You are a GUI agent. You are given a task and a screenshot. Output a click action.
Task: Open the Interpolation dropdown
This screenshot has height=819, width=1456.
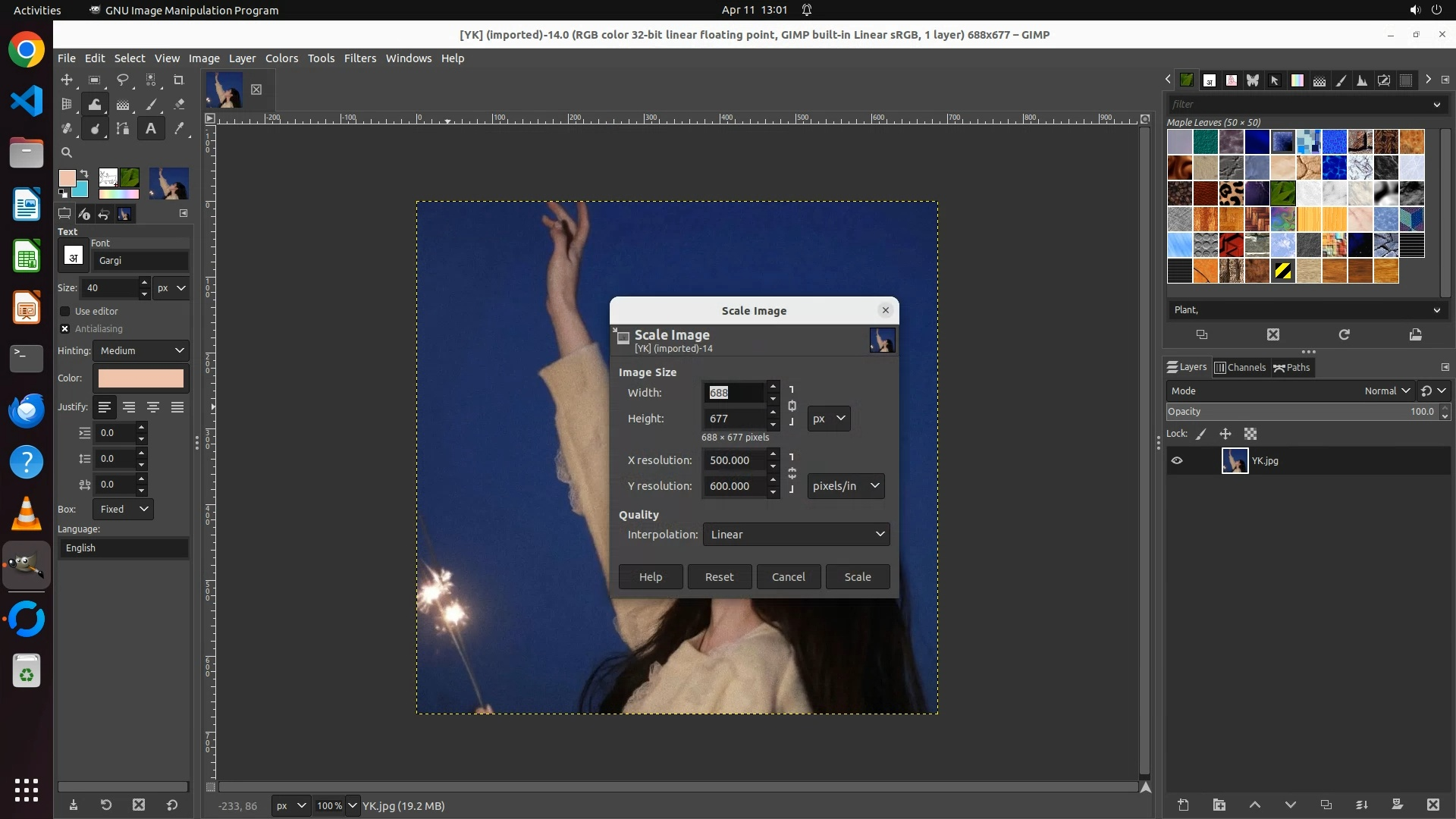(795, 535)
